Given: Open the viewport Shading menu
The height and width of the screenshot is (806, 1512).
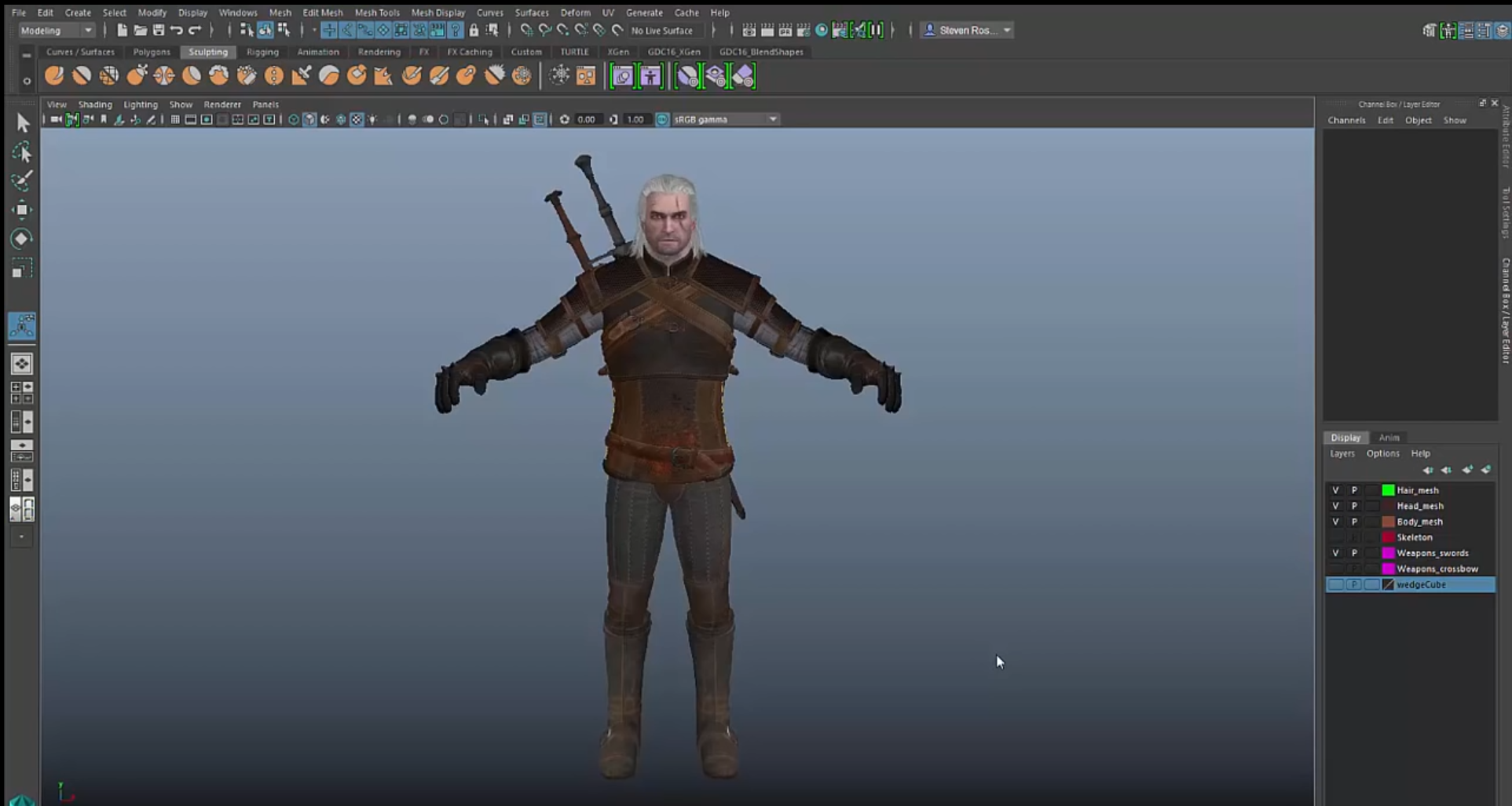Looking at the screenshot, I should tap(95, 104).
